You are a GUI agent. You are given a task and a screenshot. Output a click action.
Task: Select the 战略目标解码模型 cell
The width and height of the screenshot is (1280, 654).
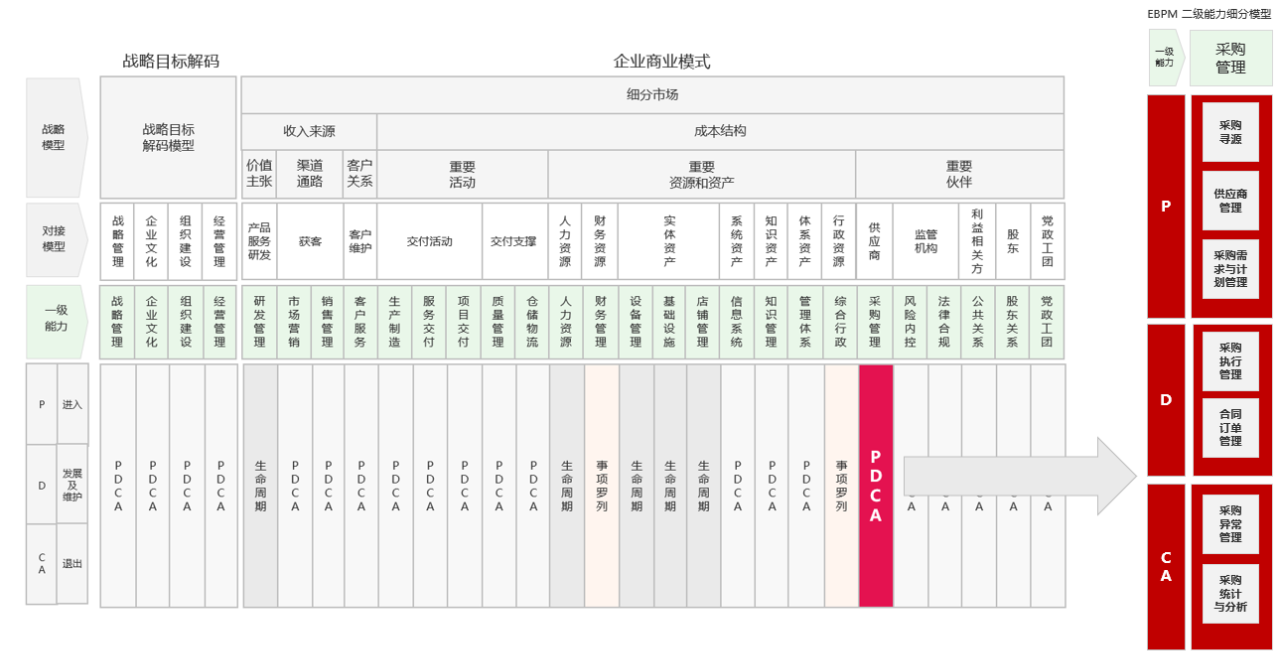coord(168,137)
